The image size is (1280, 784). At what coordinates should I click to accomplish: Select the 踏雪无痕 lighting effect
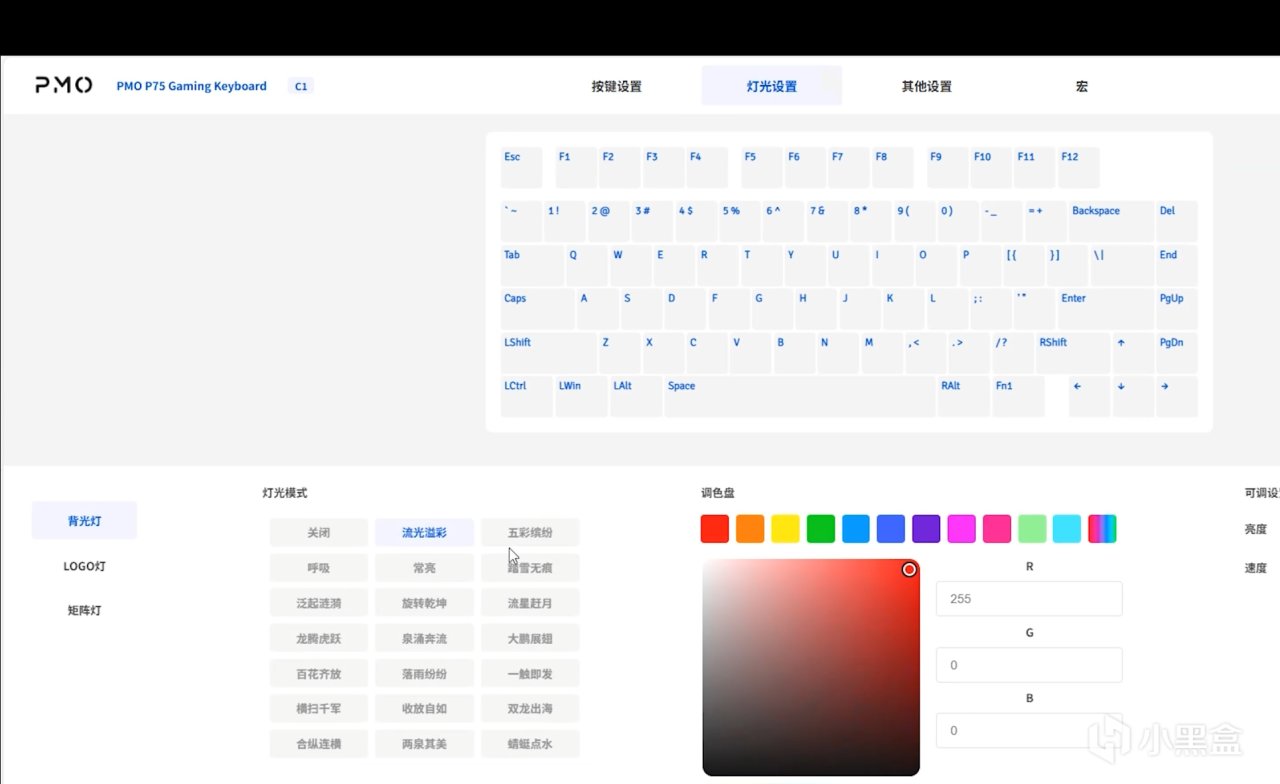tap(530, 568)
